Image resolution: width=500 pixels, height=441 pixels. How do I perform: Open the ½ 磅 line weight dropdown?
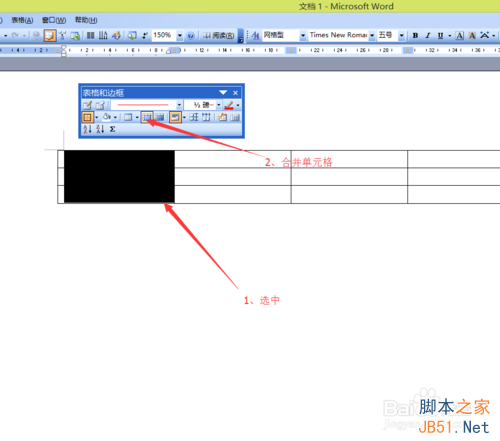(x=219, y=105)
